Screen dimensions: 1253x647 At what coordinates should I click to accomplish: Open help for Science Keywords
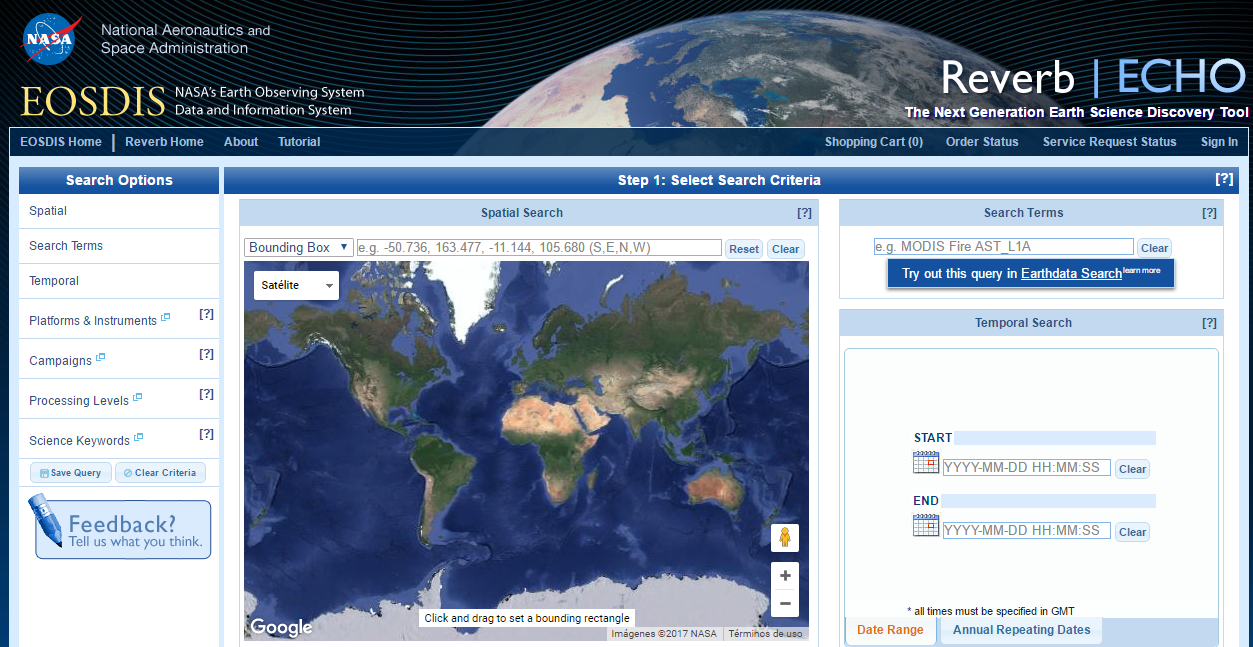[x=207, y=434]
